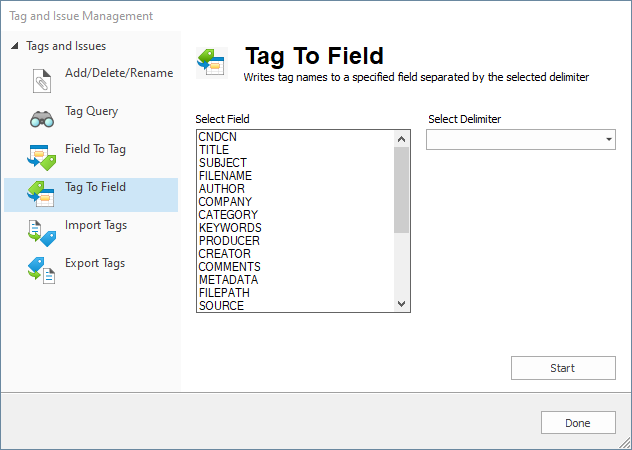Open the Add/Delete/Rename paperclip document icon

click(x=42, y=81)
